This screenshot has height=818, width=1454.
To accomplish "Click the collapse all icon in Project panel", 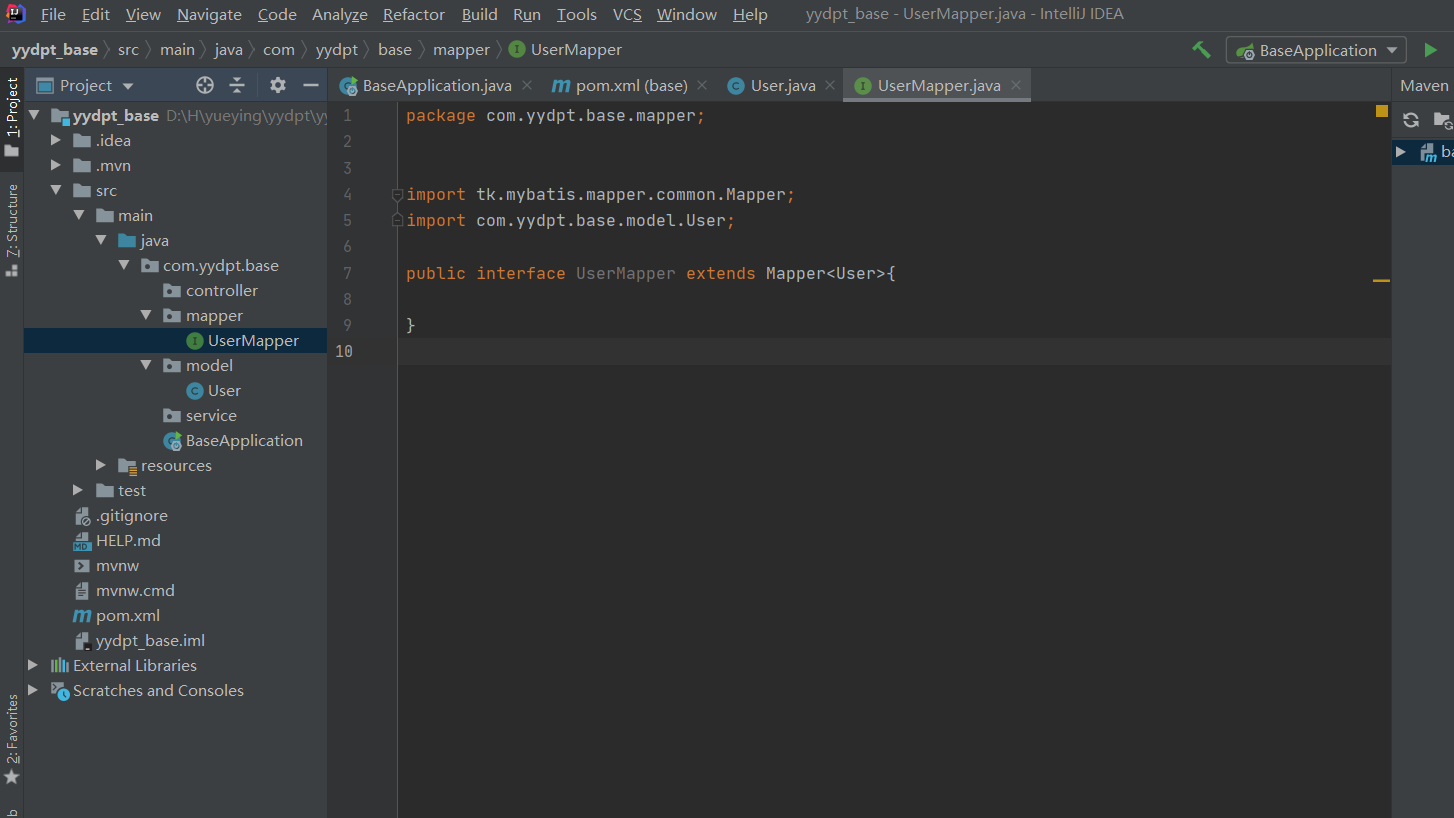I will pyautogui.click(x=237, y=85).
